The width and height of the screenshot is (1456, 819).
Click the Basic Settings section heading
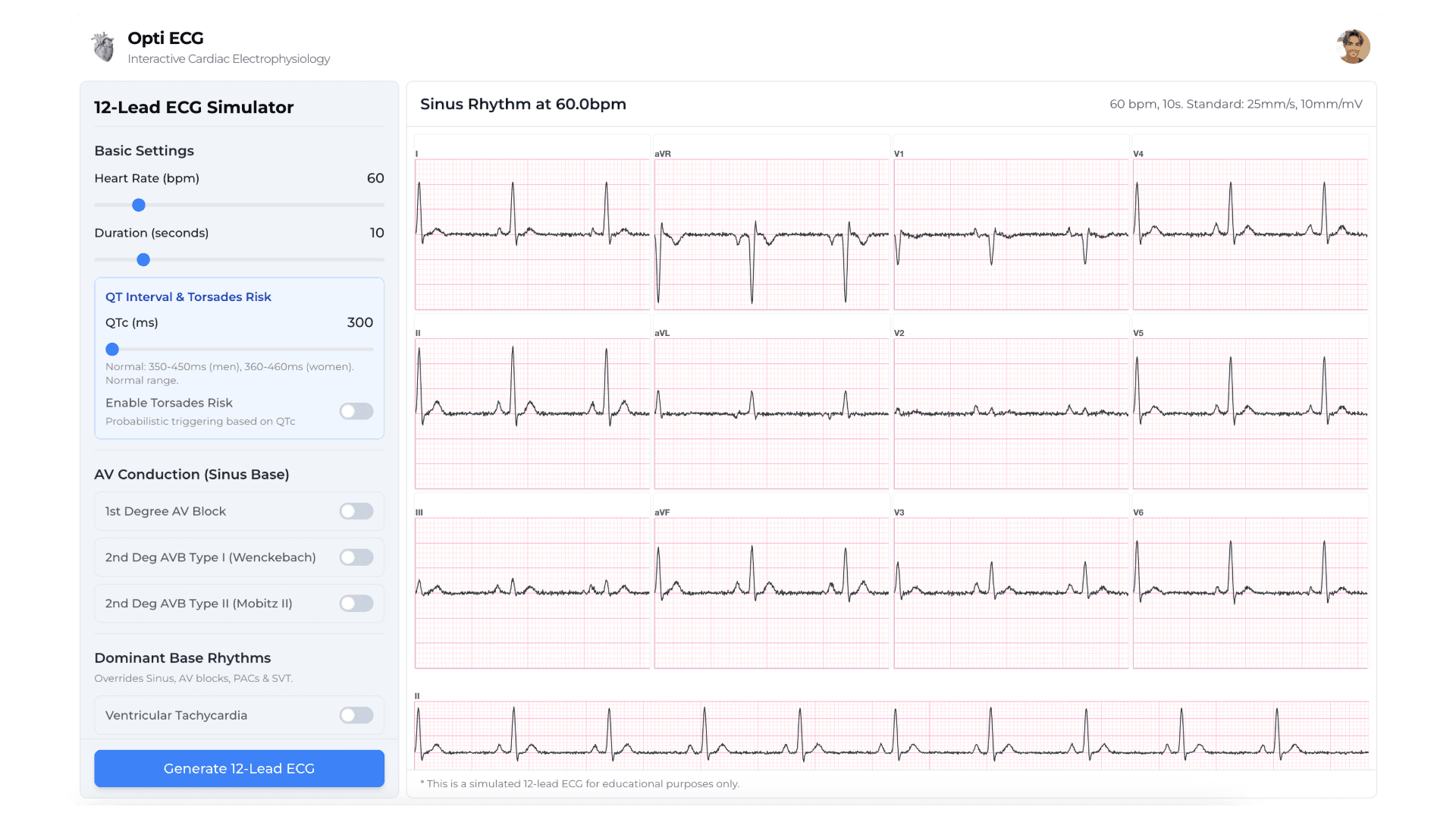(144, 150)
